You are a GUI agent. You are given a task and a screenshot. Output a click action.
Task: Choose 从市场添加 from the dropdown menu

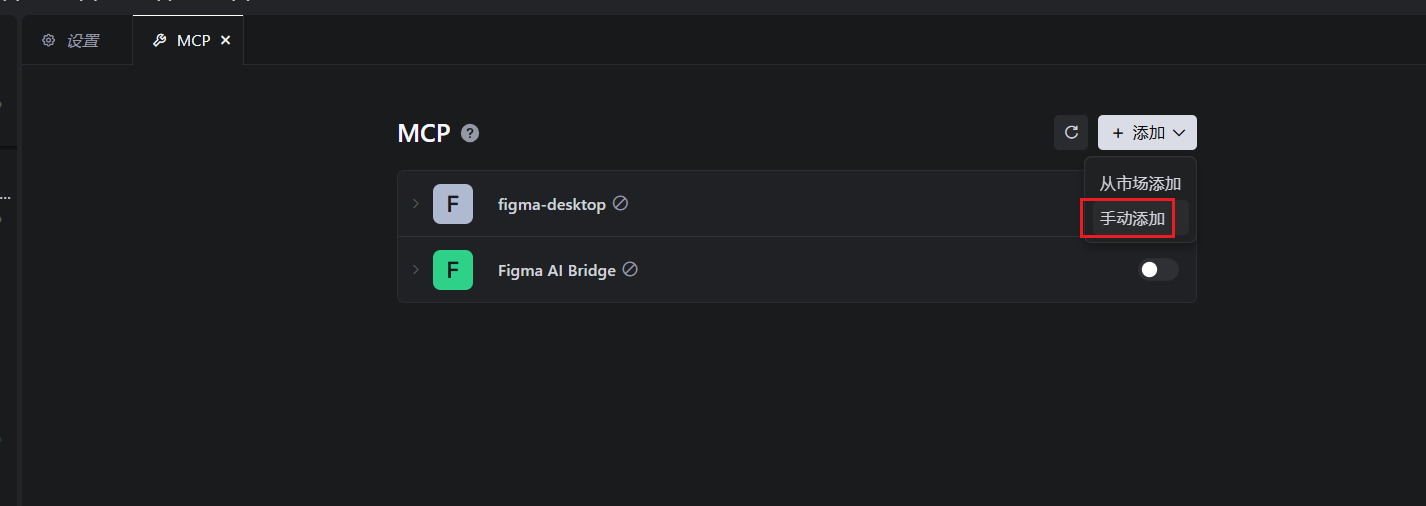coord(1140,184)
